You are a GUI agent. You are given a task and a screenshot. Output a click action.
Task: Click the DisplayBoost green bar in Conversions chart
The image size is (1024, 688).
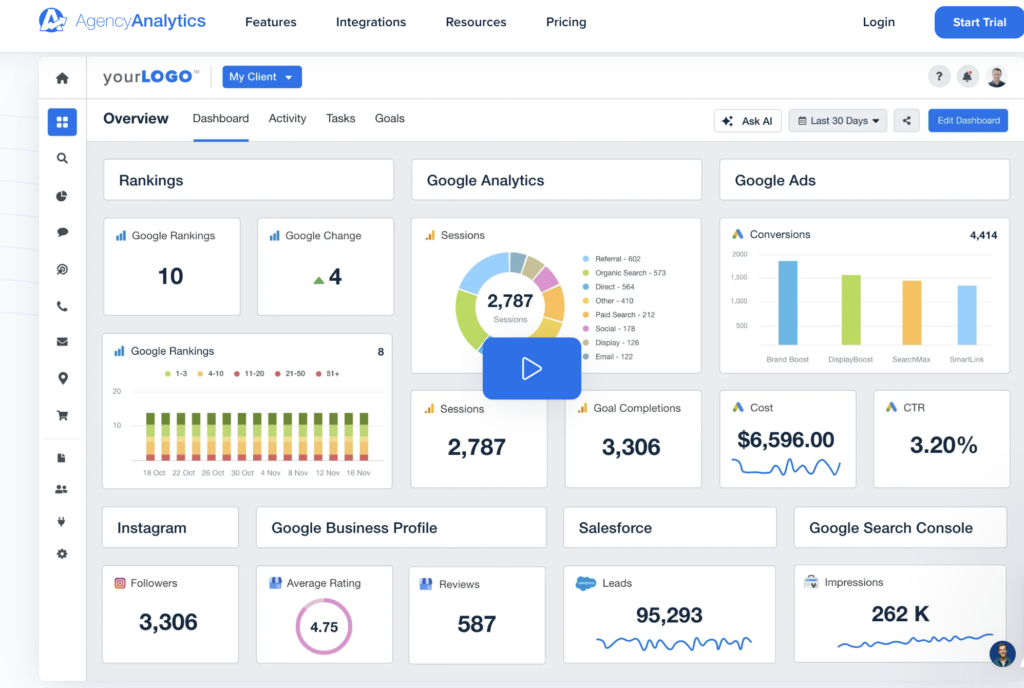click(851, 310)
